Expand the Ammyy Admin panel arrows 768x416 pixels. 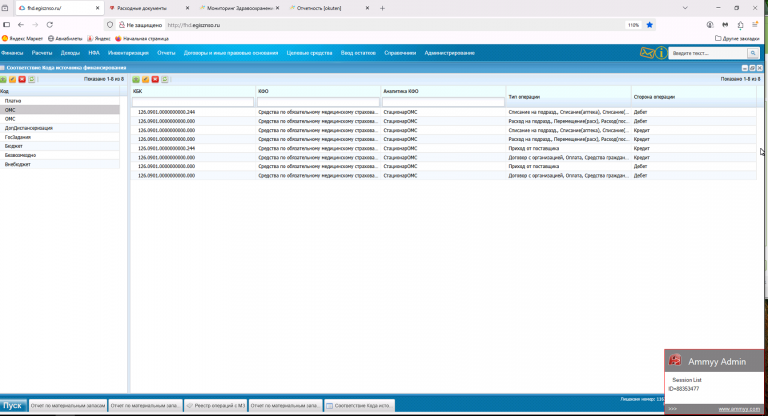[672, 409]
